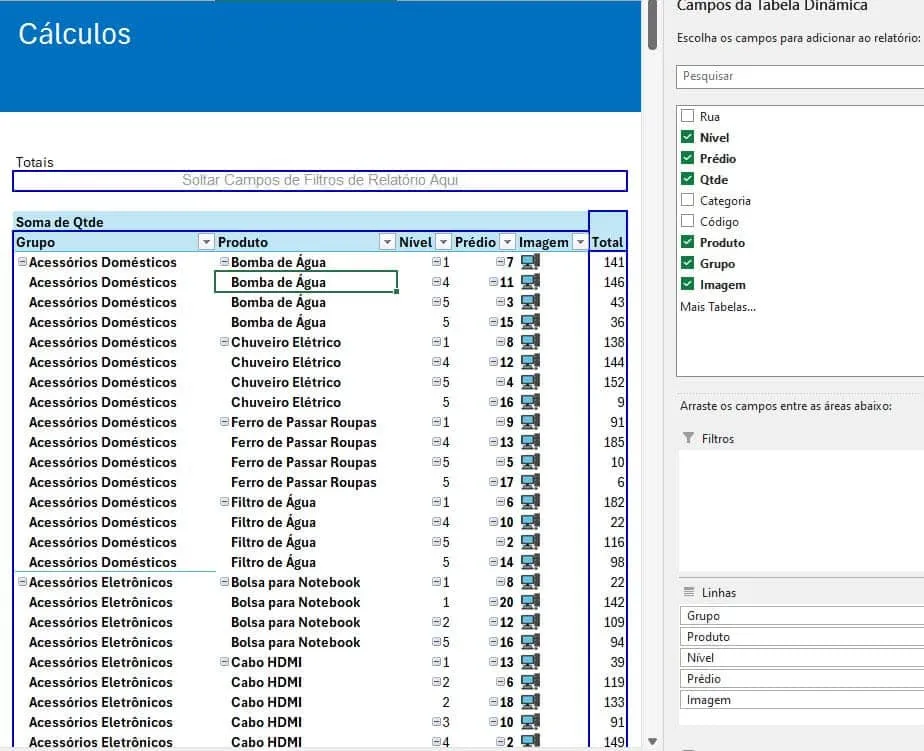Check the Código field checkbox
924x751 pixels.
[687, 221]
